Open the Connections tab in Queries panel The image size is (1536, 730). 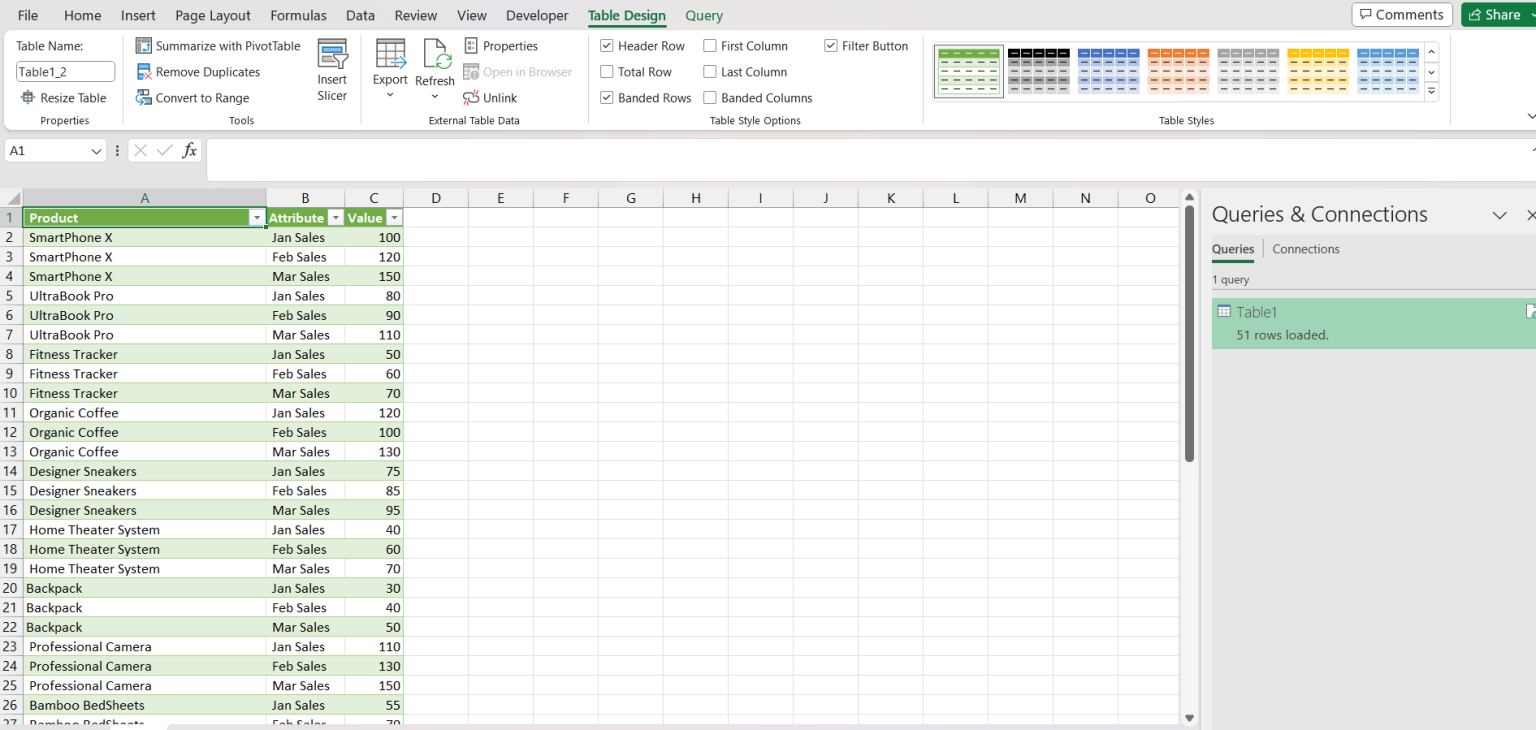[1305, 248]
